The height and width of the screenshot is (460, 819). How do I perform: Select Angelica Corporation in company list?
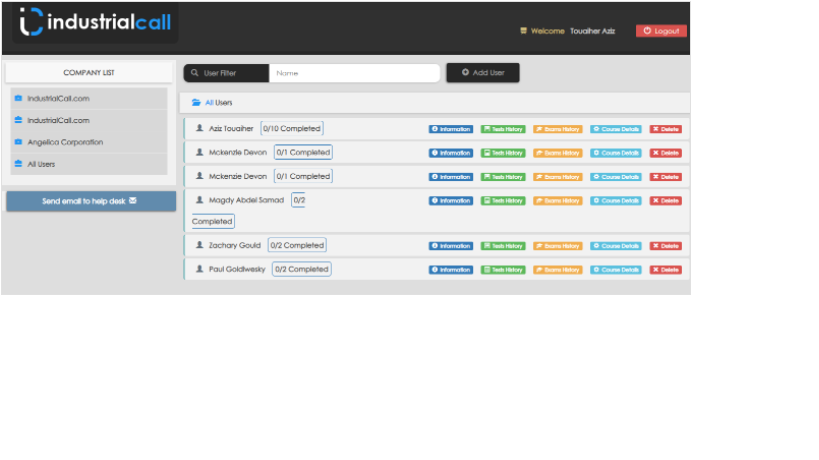[89, 142]
